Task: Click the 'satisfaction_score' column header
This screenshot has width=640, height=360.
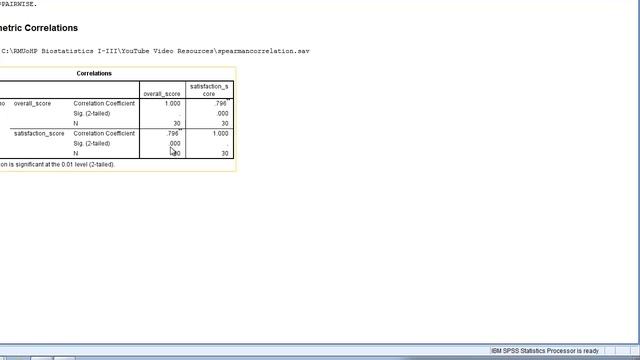Action: tap(209, 90)
